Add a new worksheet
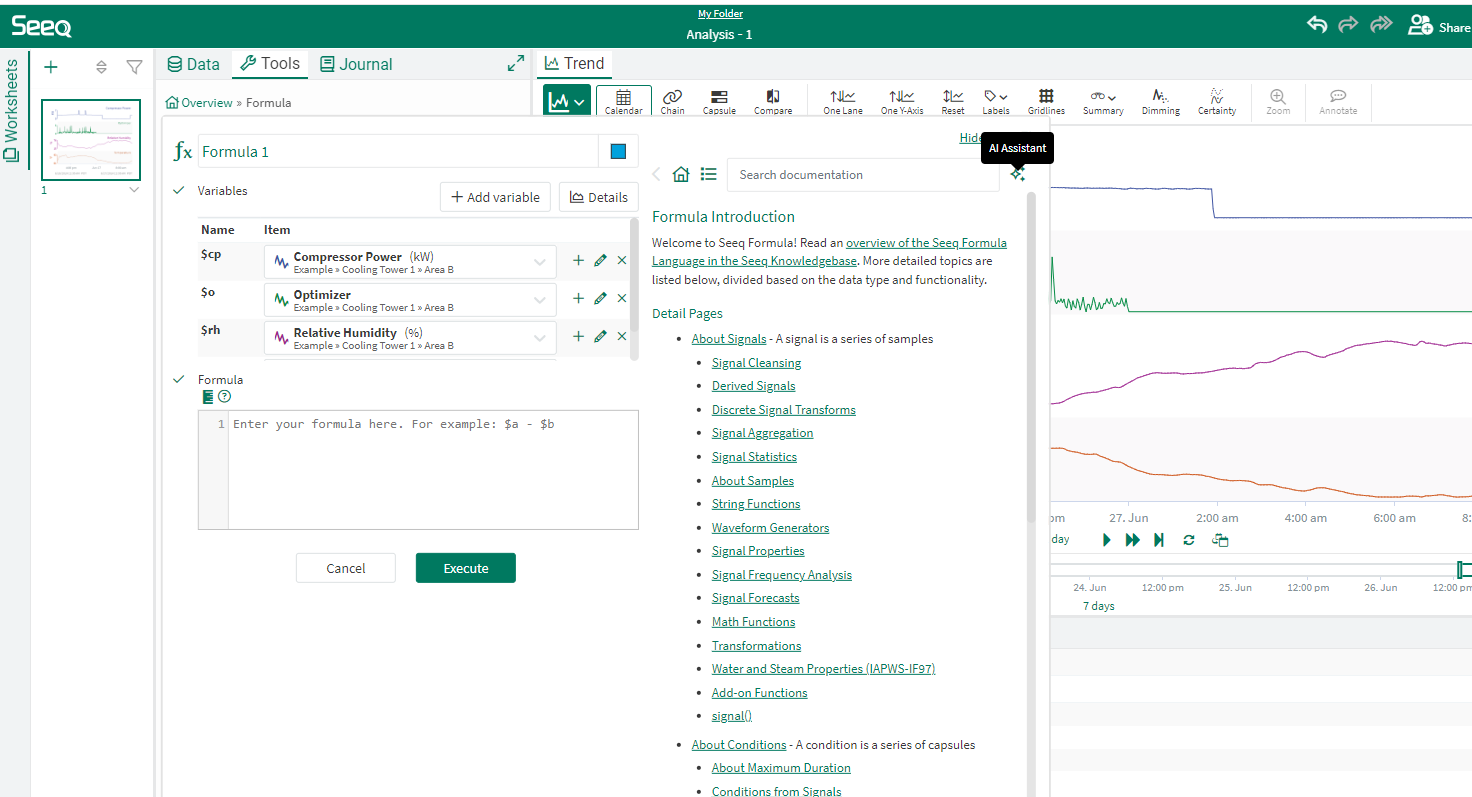Viewport: 1472px width, 797px height. [51, 67]
